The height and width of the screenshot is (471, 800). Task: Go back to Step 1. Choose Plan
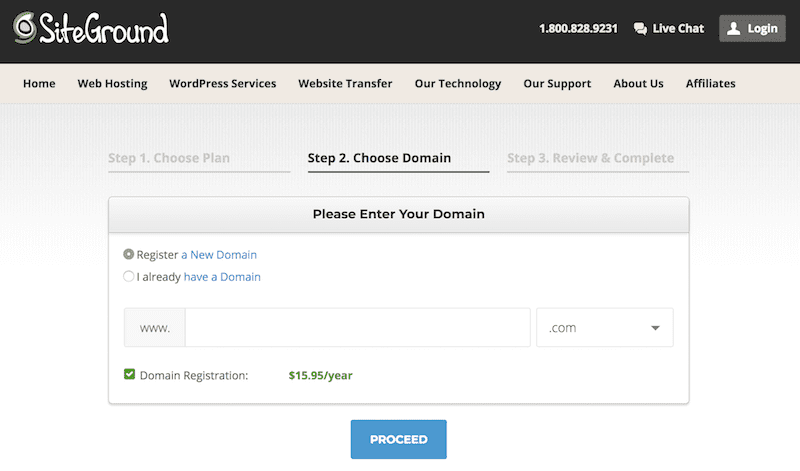point(169,158)
